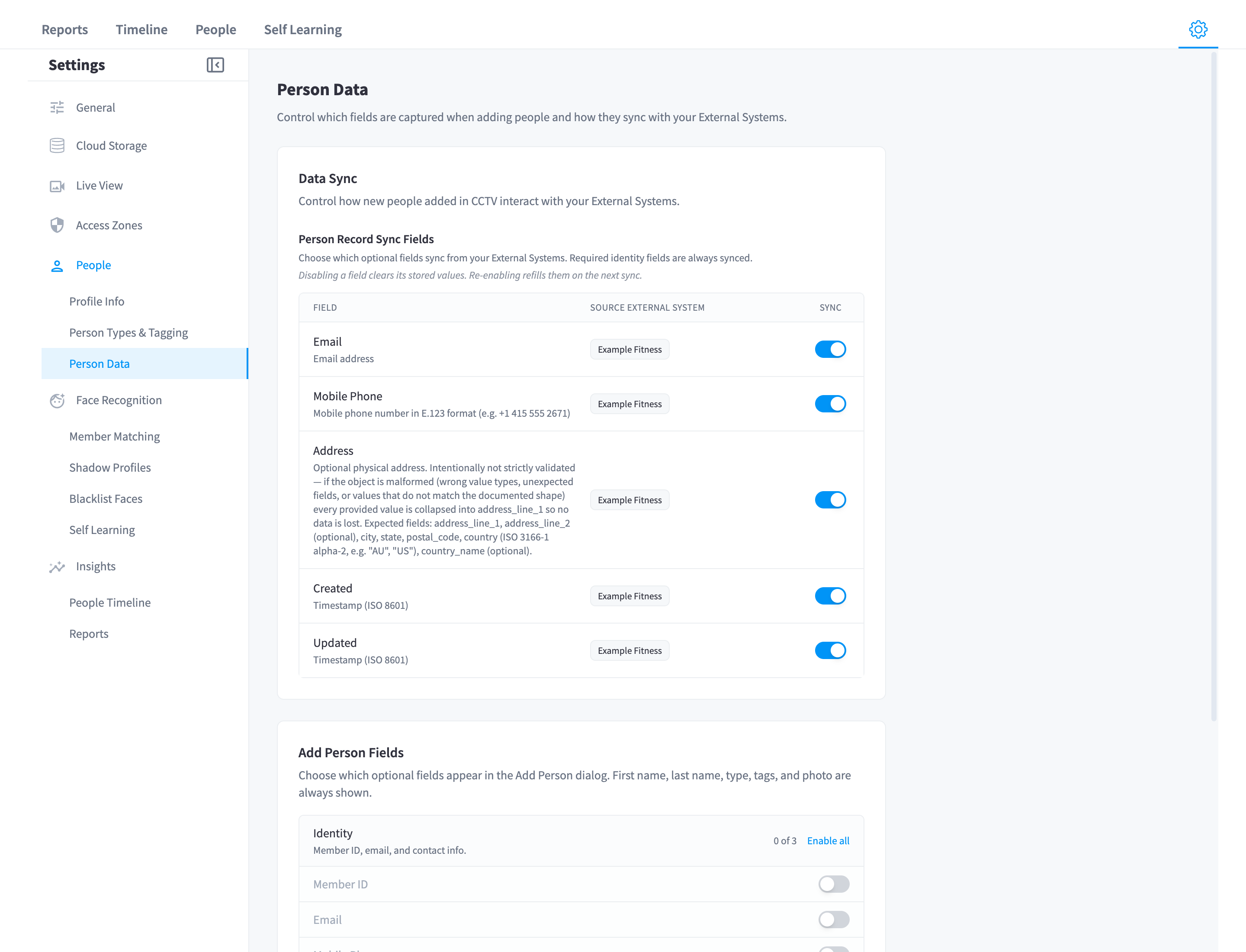Disable Created timestamp sync

click(830, 595)
